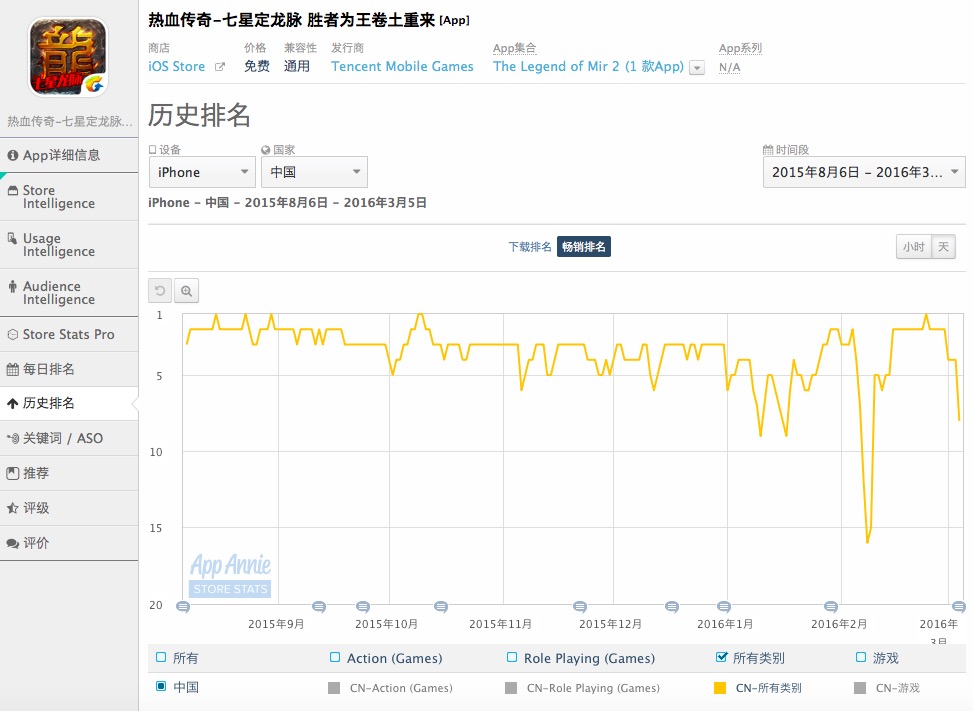Open 评价 sidebar item
The image size is (973, 711).
pyautogui.click(x=69, y=543)
